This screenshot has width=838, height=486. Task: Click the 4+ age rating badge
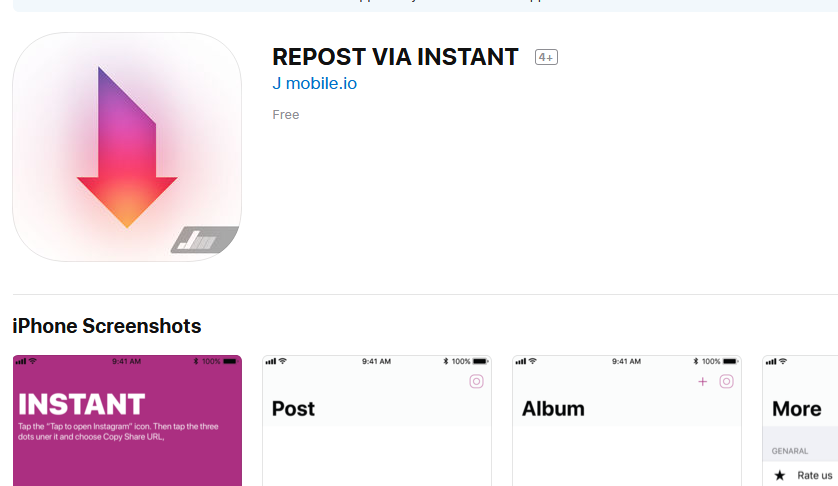[x=546, y=57]
